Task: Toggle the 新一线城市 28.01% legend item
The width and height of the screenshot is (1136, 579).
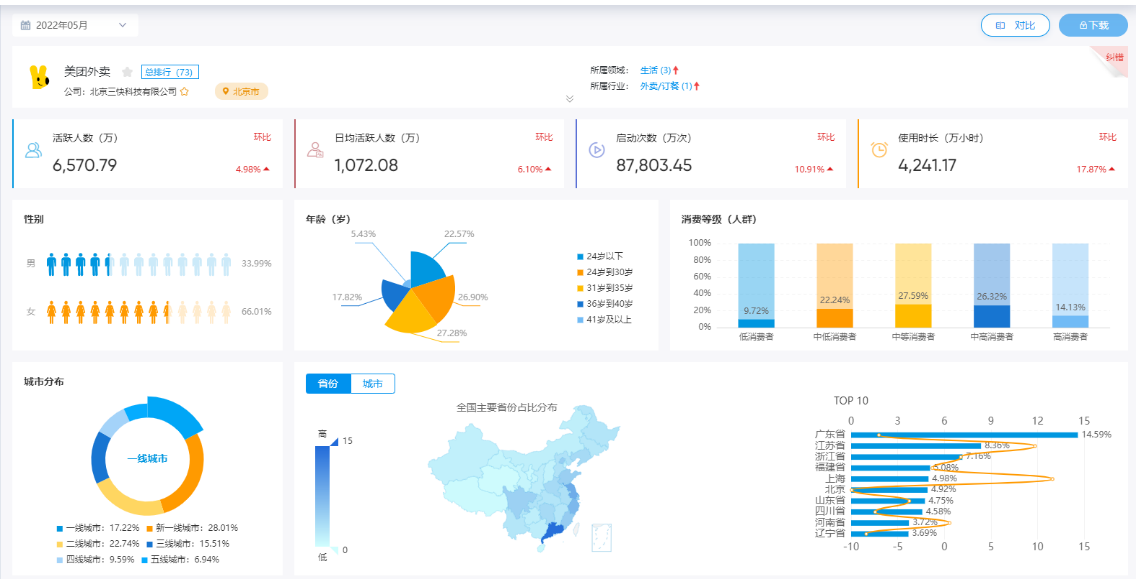Action: point(192,528)
